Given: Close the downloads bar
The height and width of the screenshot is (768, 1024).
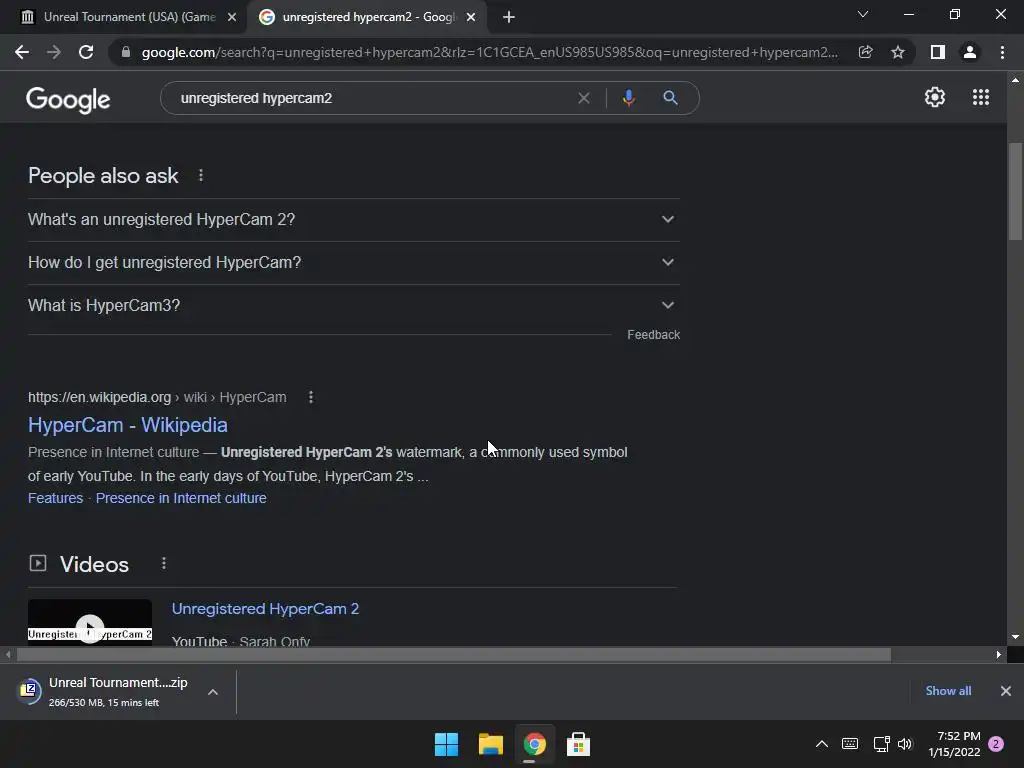Looking at the screenshot, I should [1006, 691].
